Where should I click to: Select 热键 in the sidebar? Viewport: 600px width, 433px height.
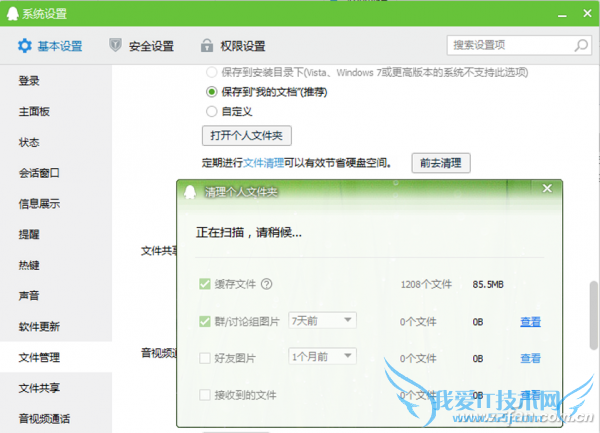tap(56, 265)
